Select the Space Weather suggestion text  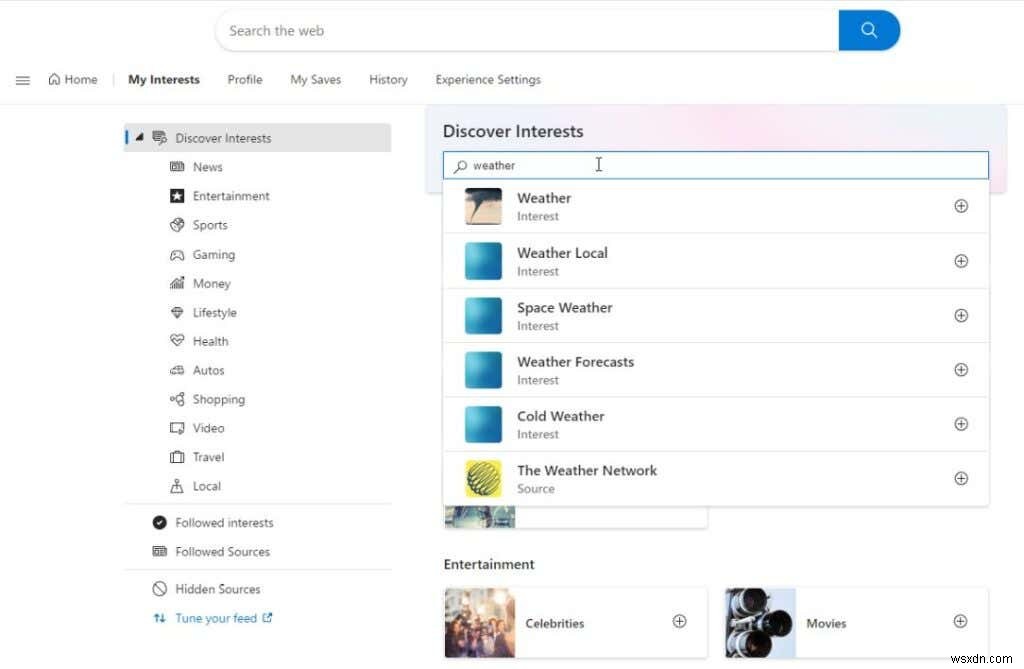tap(565, 308)
